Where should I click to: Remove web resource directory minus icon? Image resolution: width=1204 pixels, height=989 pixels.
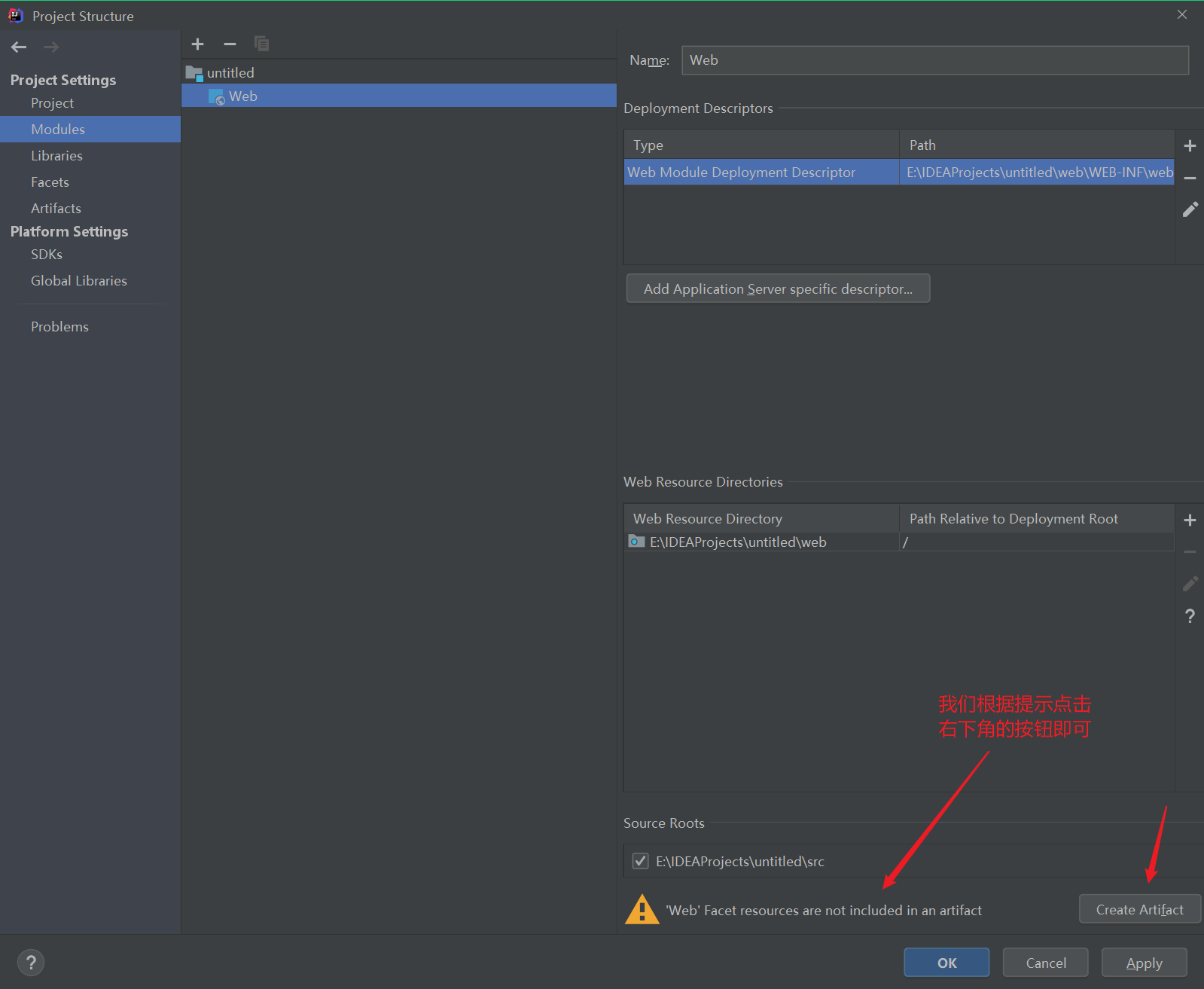point(1190,552)
